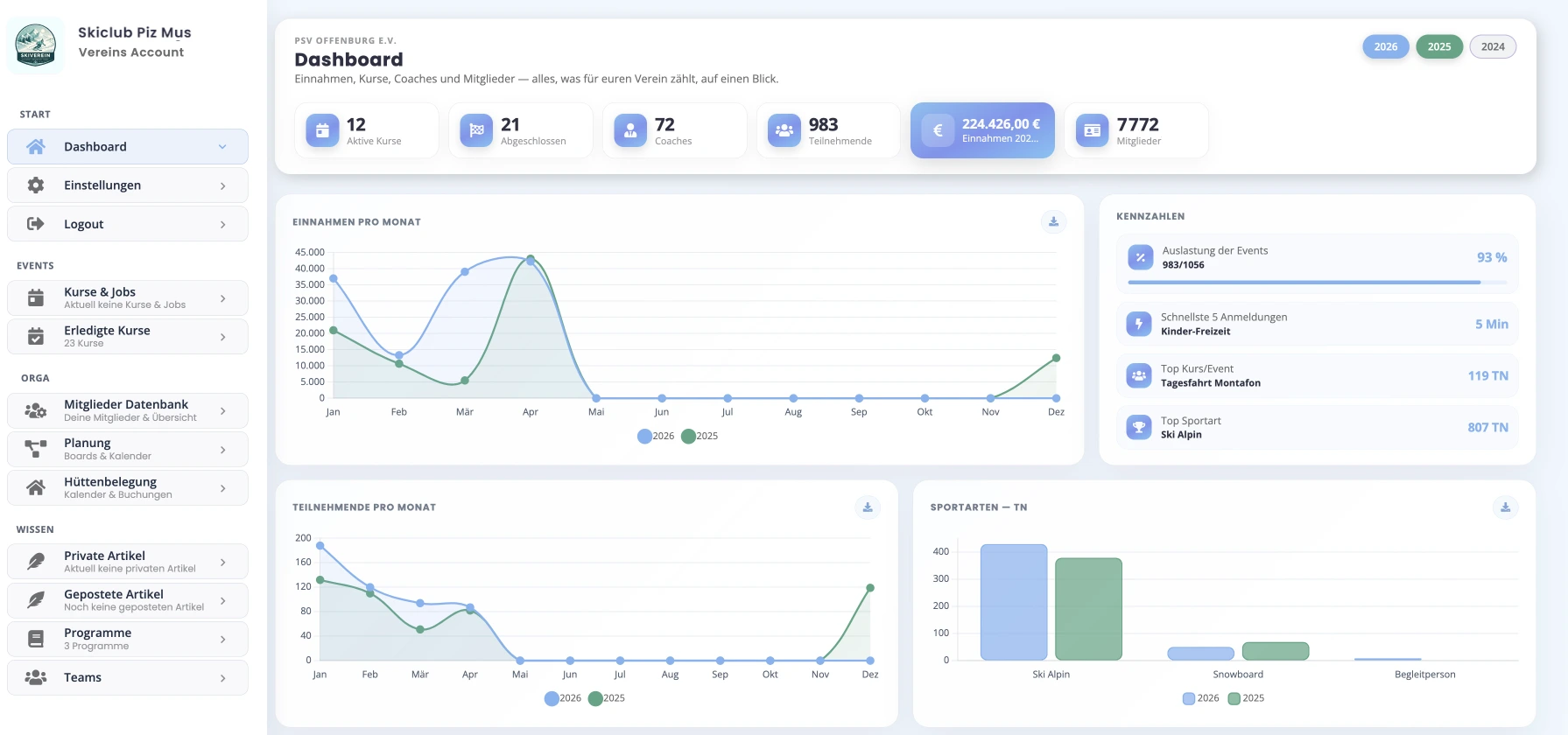This screenshot has width=1568, height=735.
Task: Hide the 2025 series in Einnahmen legend
Action: point(700,436)
